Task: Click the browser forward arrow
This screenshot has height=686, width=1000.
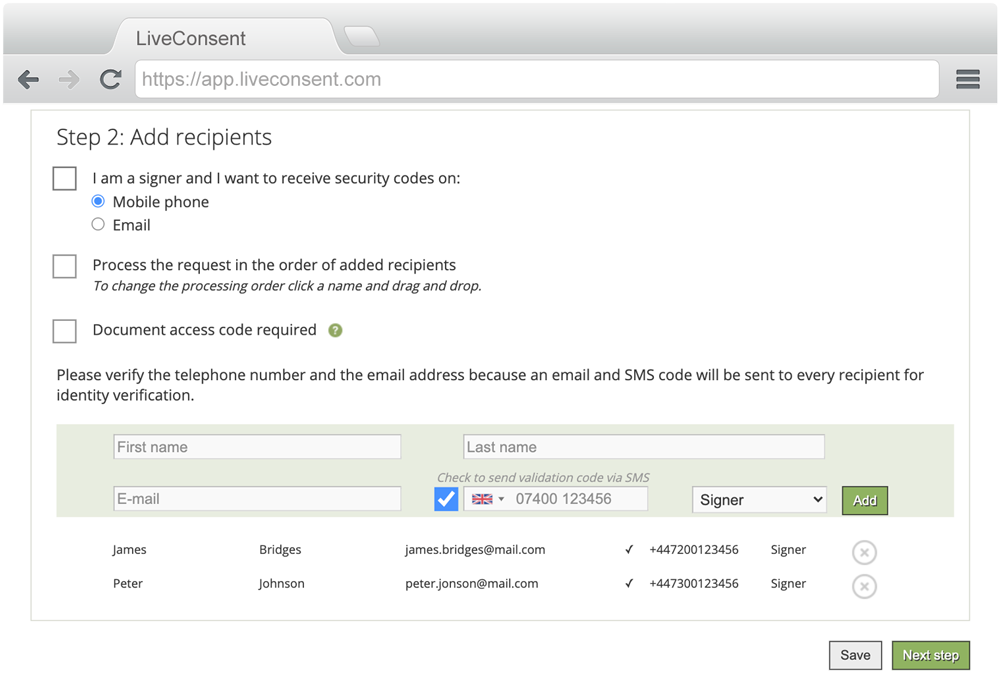Action: click(69, 80)
